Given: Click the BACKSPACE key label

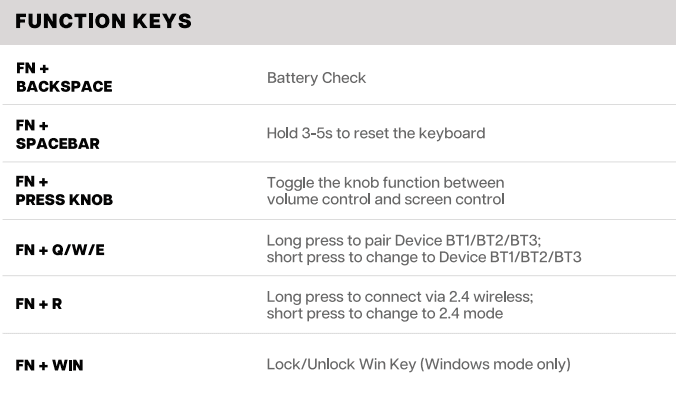Looking at the screenshot, I should (x=64, y=87).
